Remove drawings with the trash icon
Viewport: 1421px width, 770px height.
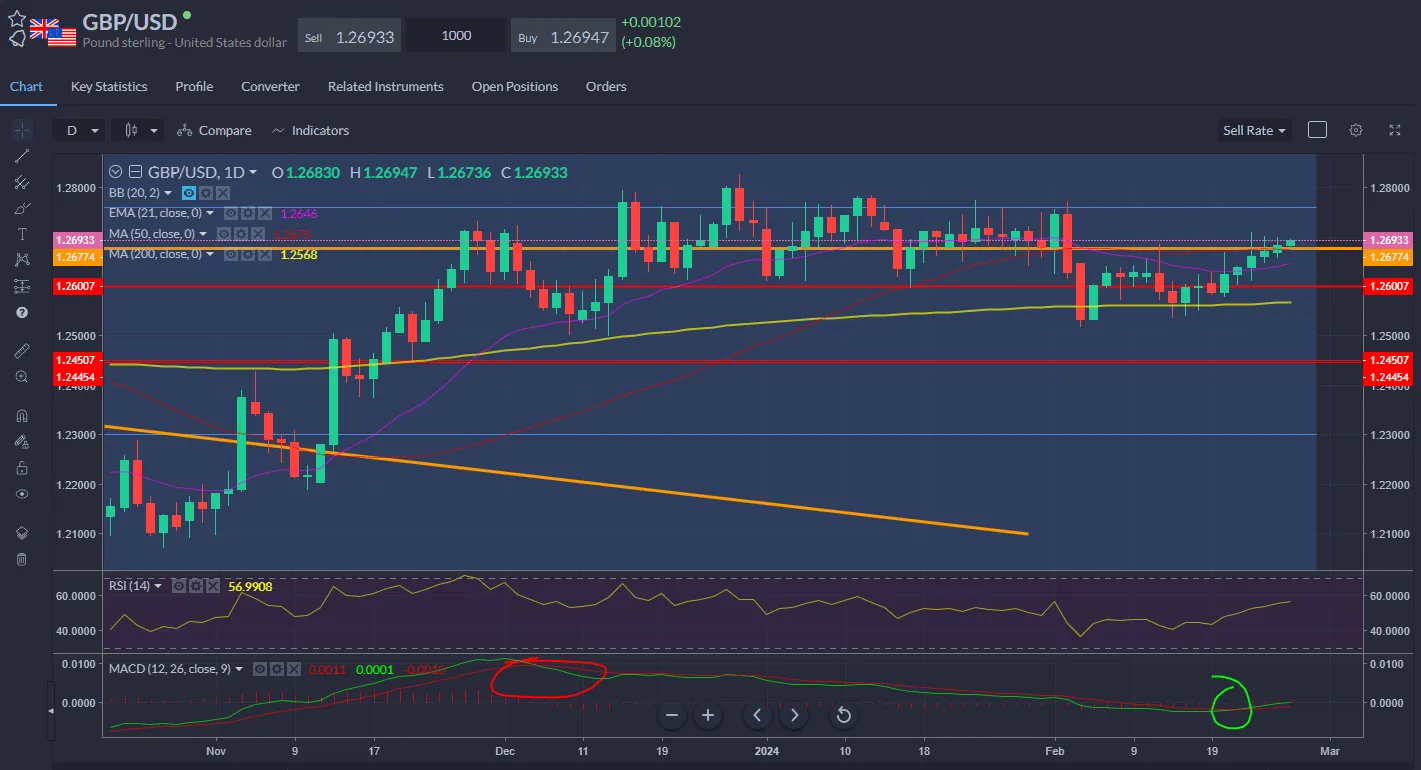(x=22, y=558)
